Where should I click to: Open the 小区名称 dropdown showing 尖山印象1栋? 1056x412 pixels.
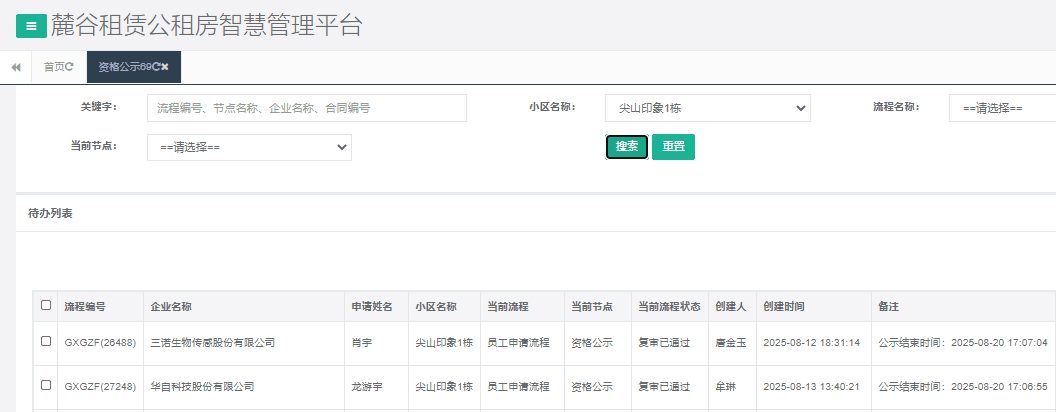click(707, 108)
